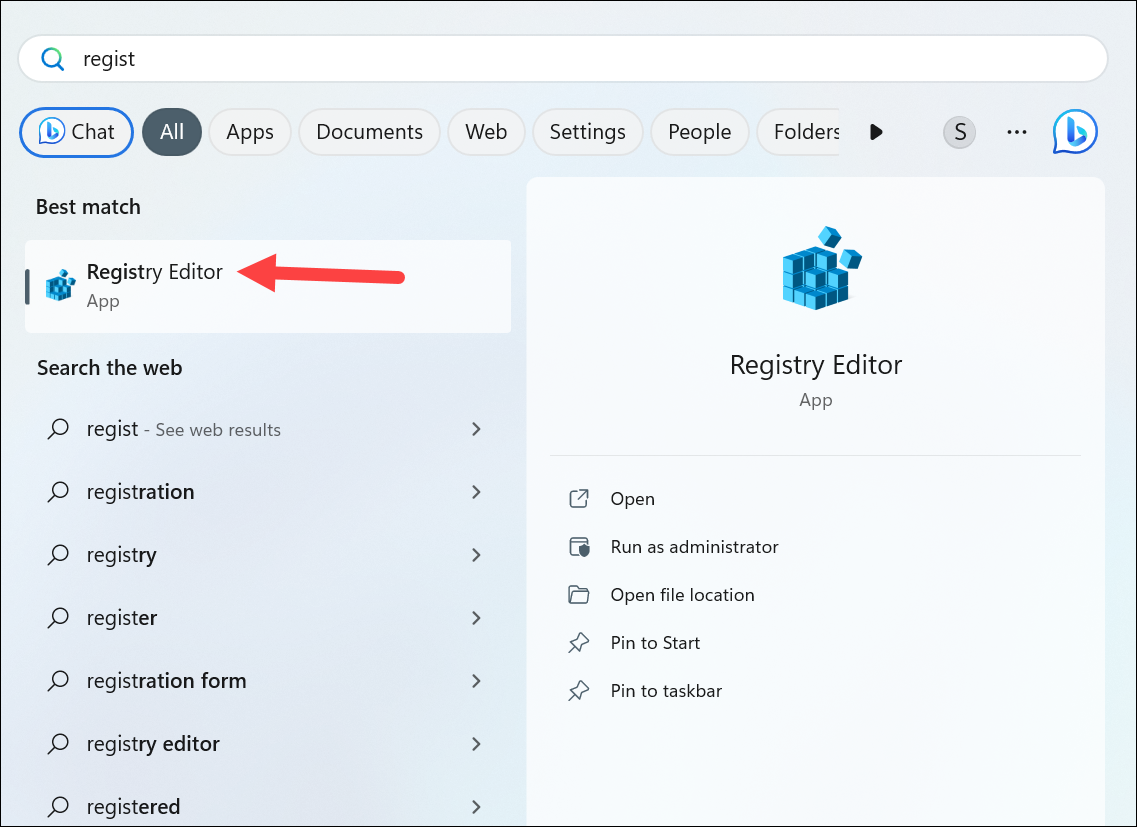Expand the 'registered' suggestion chevron

point(476,807)
